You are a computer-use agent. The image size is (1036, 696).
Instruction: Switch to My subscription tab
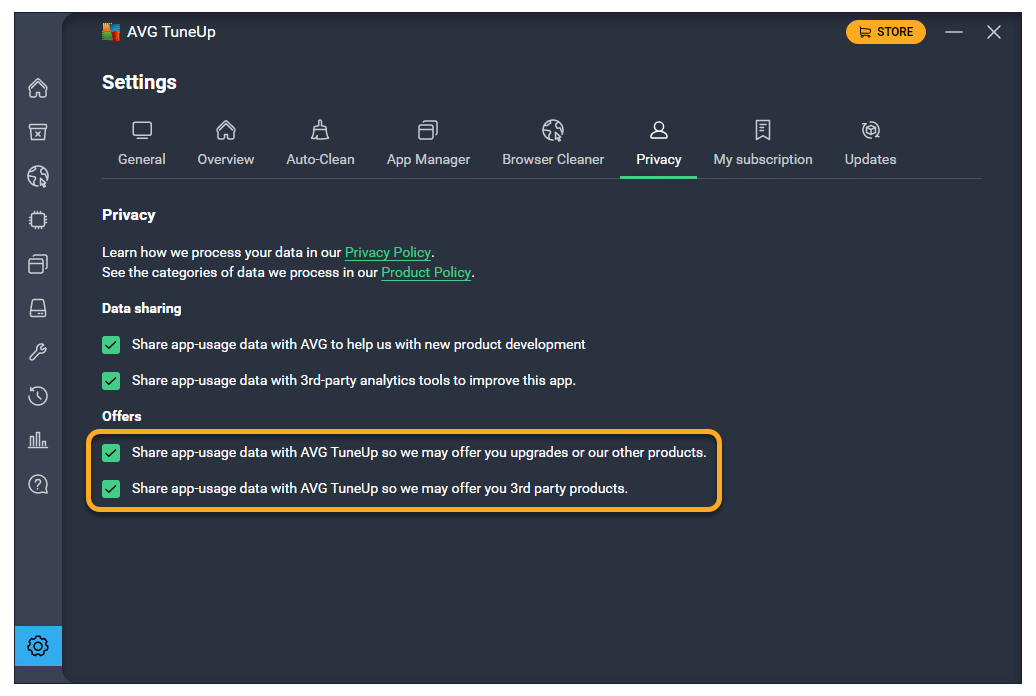point(763,144)
